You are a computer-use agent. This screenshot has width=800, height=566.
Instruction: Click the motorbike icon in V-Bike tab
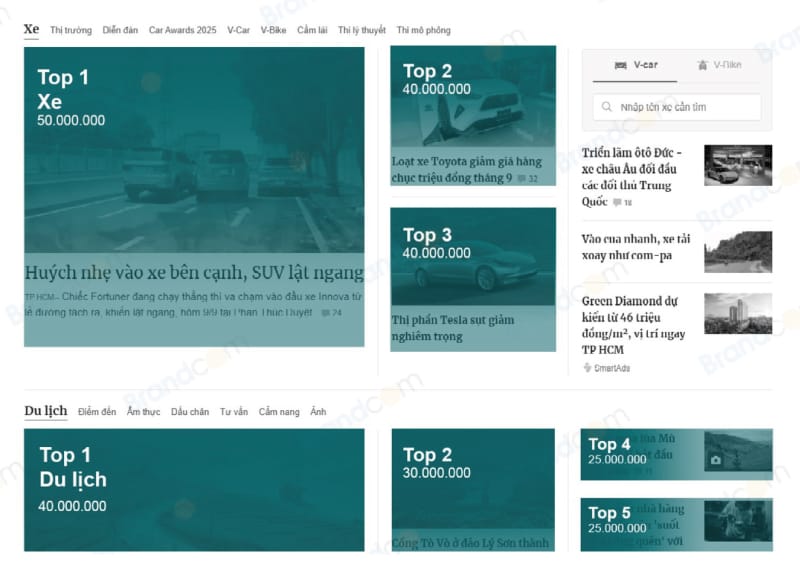pos(702,65)
